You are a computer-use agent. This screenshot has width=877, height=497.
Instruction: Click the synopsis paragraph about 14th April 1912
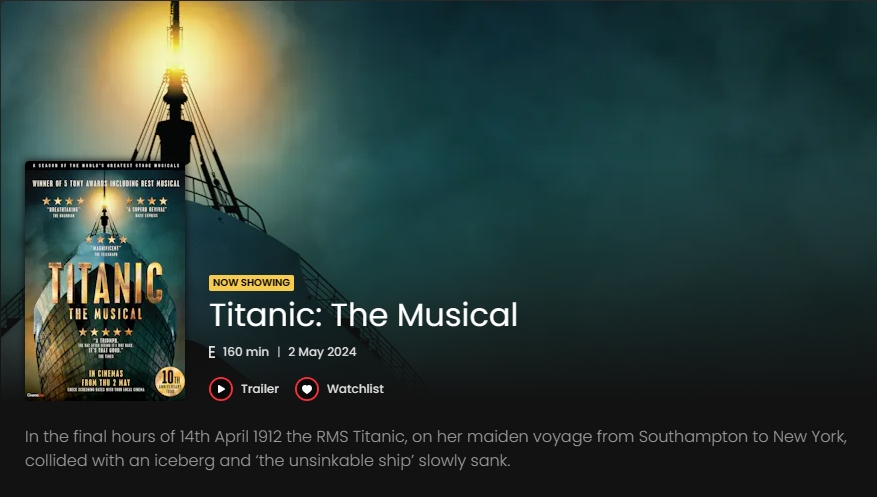click(436, 448)
